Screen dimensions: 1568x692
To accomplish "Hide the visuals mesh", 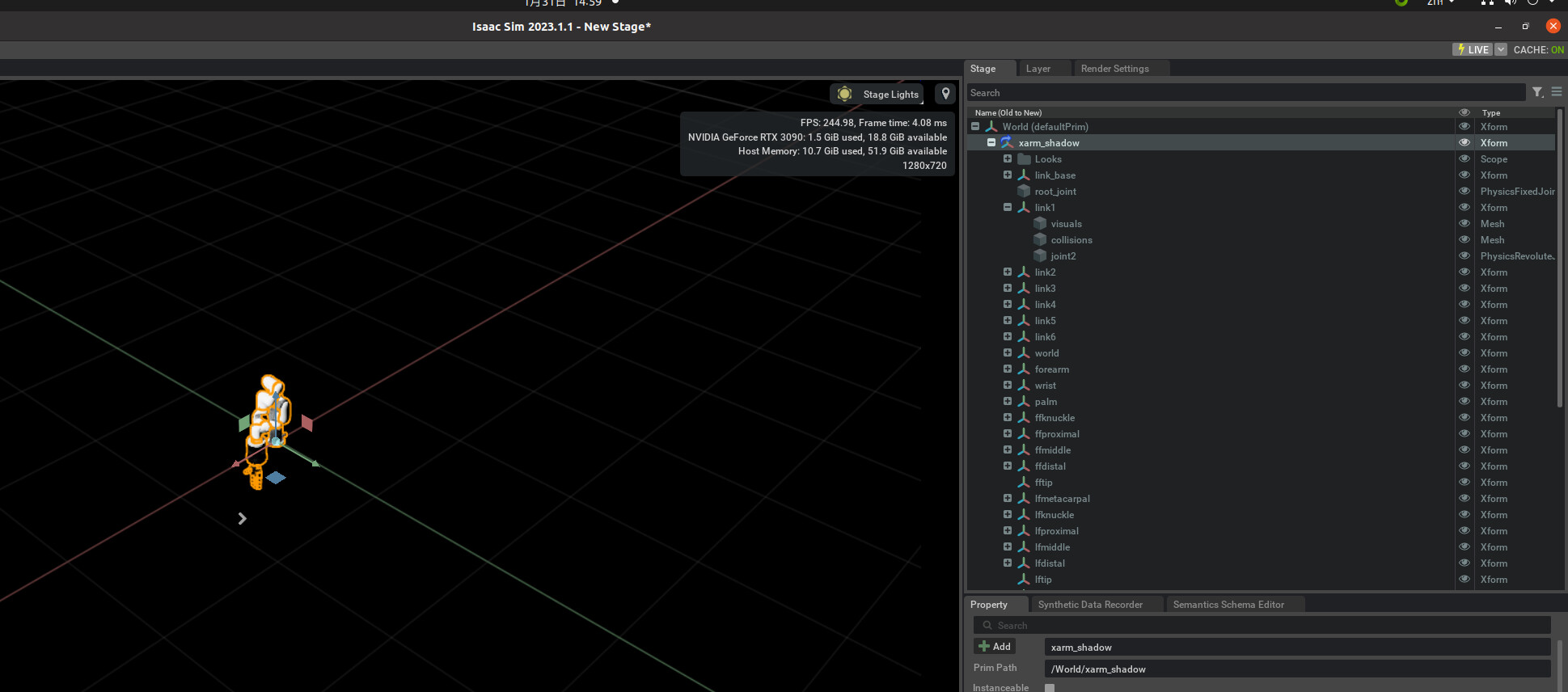I will point(1464,223).
